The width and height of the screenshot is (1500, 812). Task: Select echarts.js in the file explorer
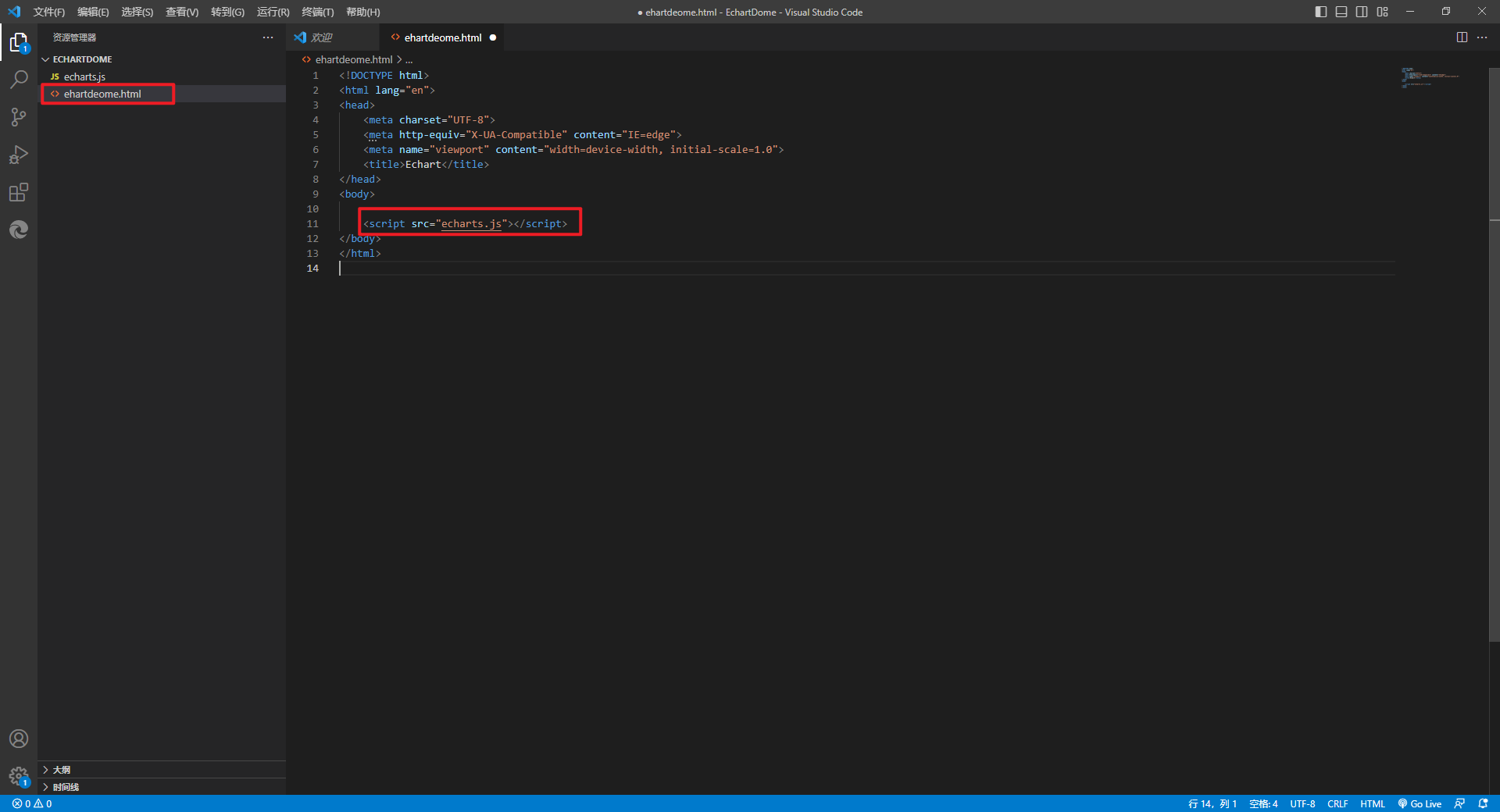point(84,77)
